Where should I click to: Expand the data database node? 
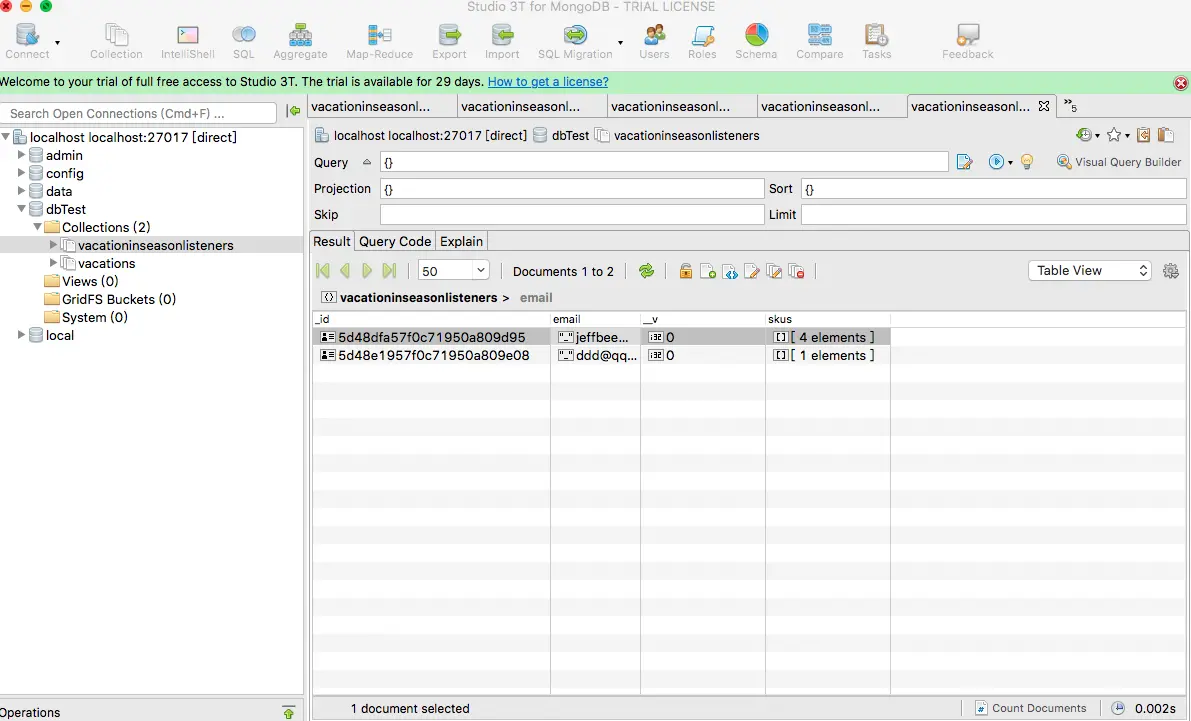pos(21,191)
